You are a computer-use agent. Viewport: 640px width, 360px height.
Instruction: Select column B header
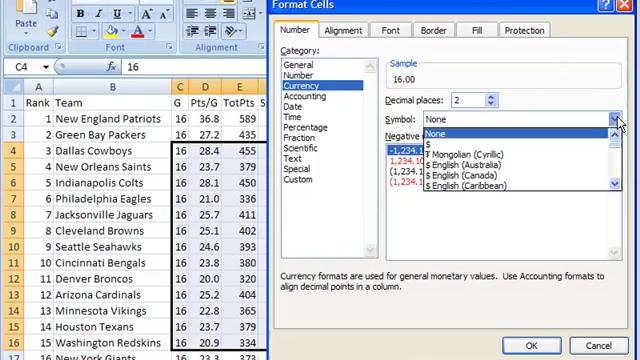(x=112, y=87)
